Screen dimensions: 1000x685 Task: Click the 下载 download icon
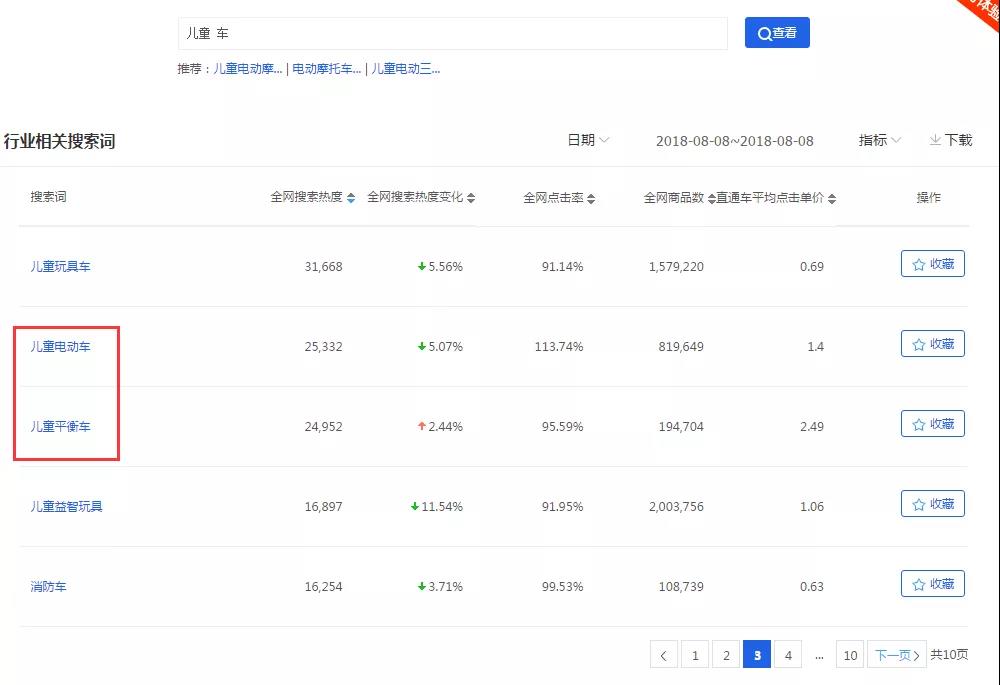coord(935,140)
